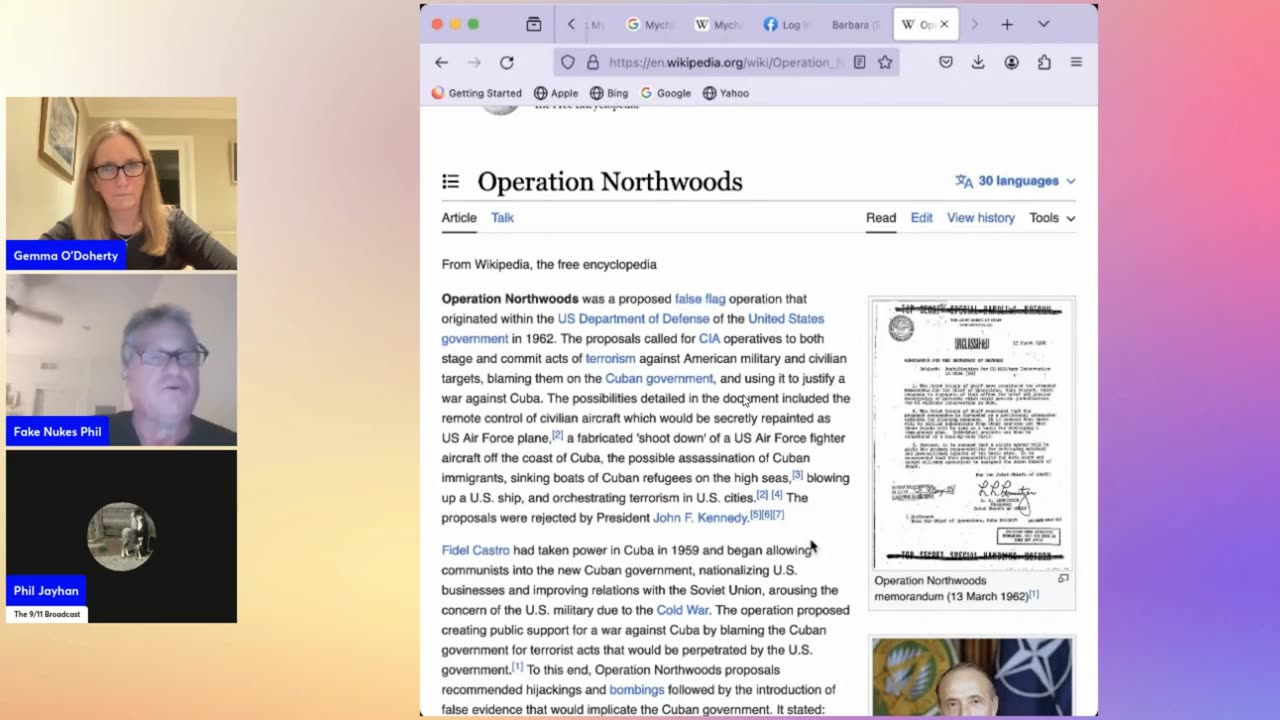Screen dimensions: 1280x720
Task: Expand the Tools dropdown
Action: 1052,218
